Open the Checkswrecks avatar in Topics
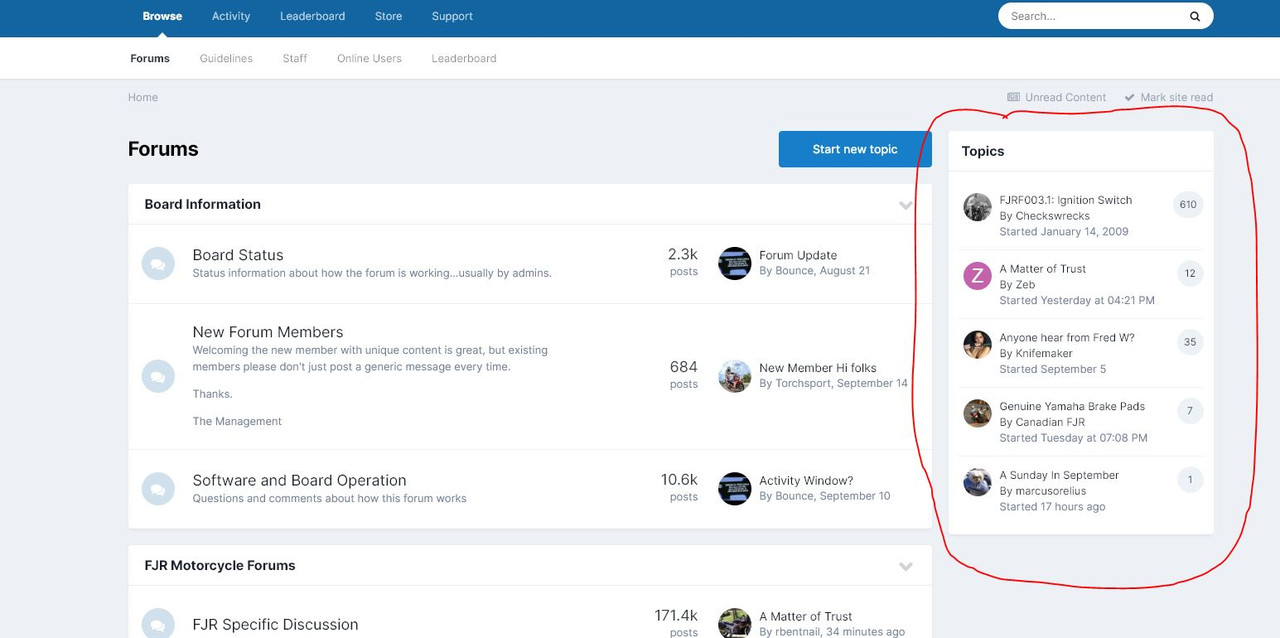The image size is (1280, 638). (977, 207)
